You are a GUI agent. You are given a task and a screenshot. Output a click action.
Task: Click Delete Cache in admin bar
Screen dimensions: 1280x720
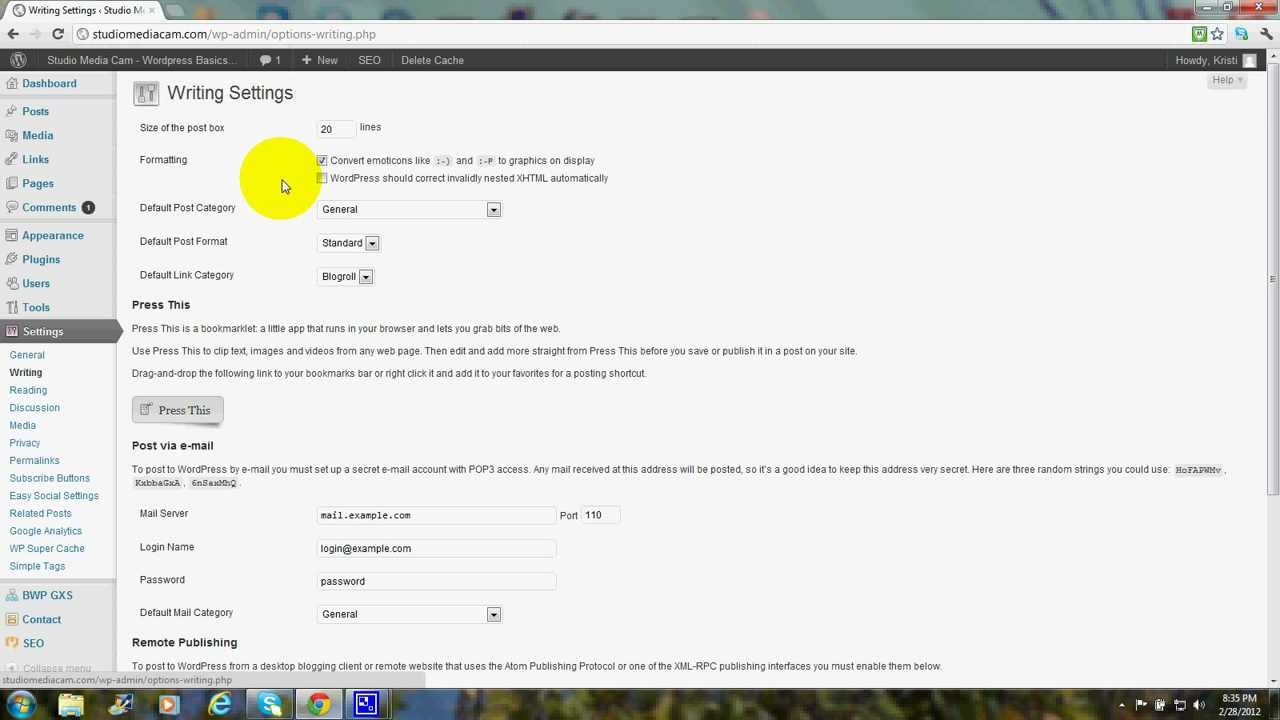432,60
